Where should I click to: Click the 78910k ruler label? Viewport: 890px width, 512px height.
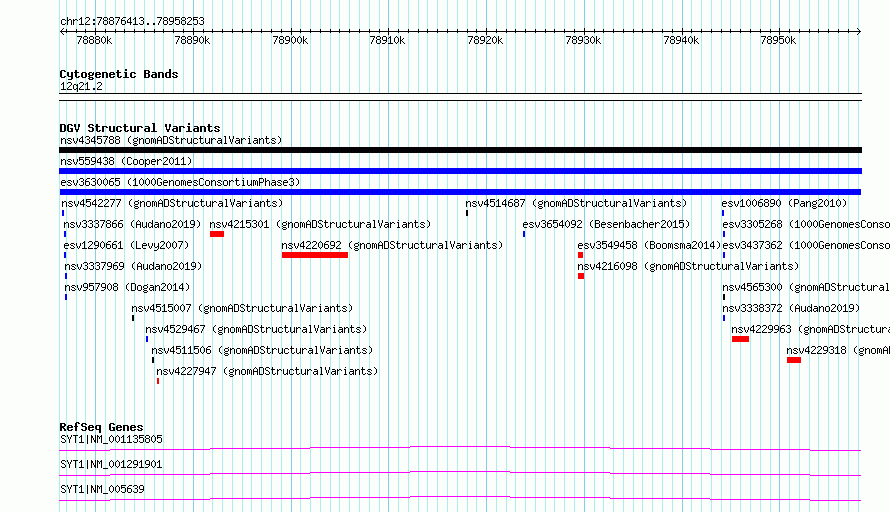tap(387, 40)
